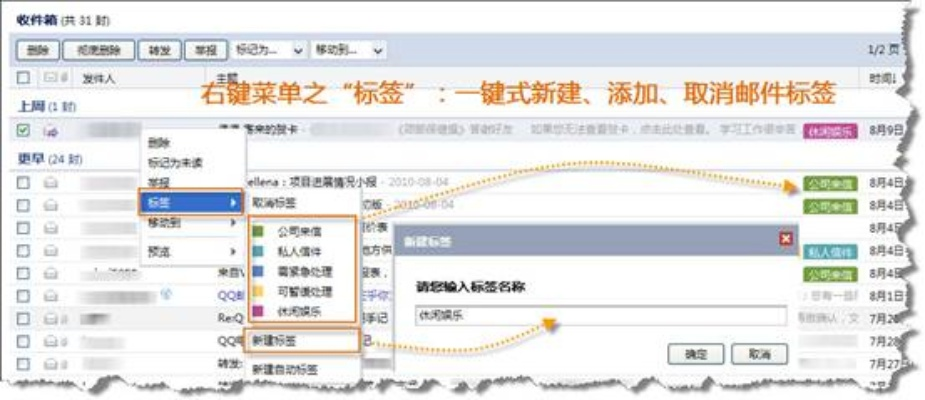
Task: Click the mail-status icon column header
Action: tap(50, 78)
